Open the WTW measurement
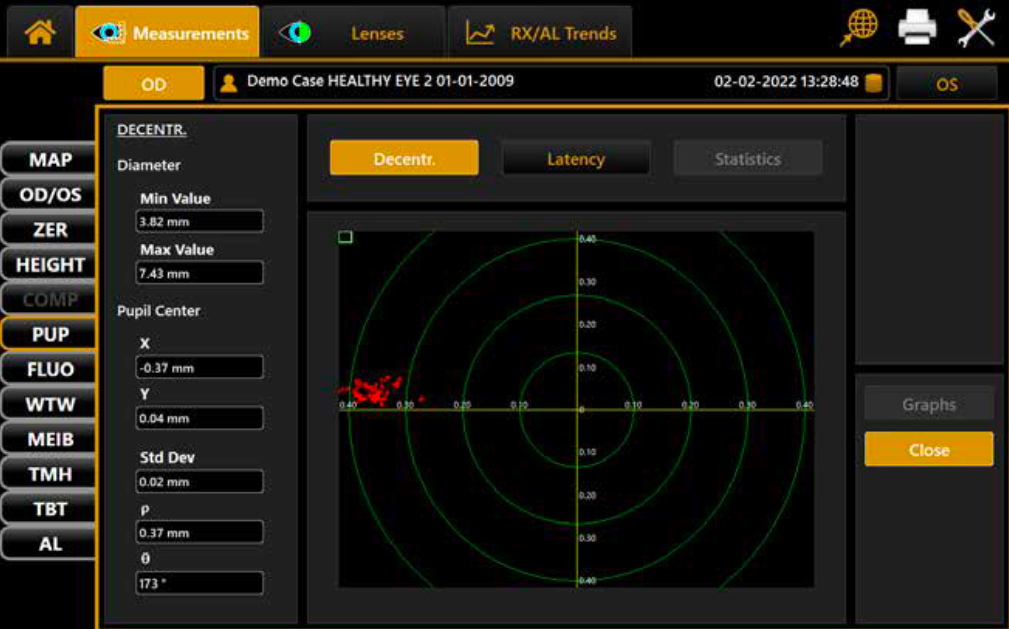1009x629 pixels. tap(50, 404)
